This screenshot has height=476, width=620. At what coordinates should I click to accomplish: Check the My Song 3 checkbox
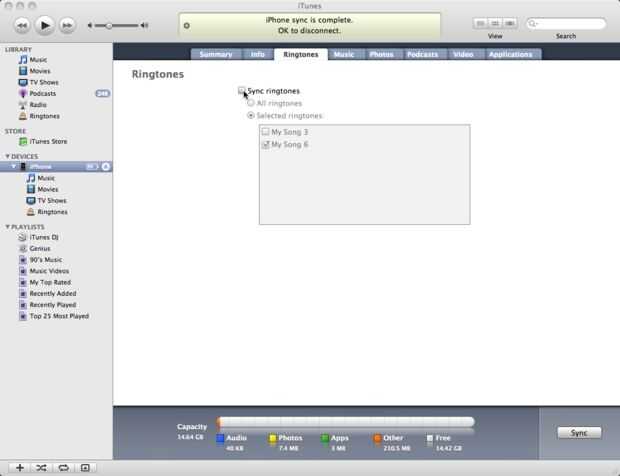click(266, 132)
